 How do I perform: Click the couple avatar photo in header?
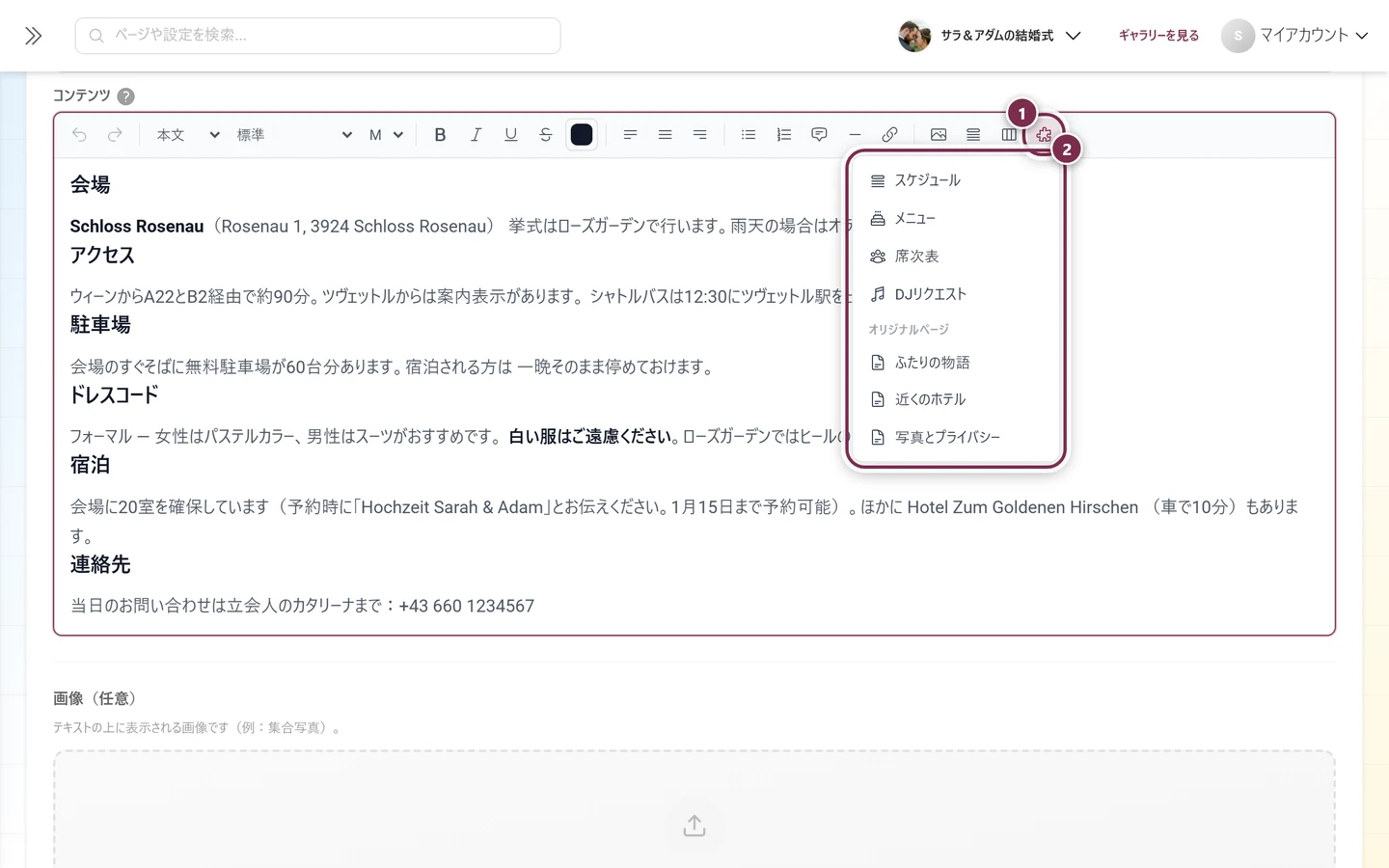tap(914, 36)
